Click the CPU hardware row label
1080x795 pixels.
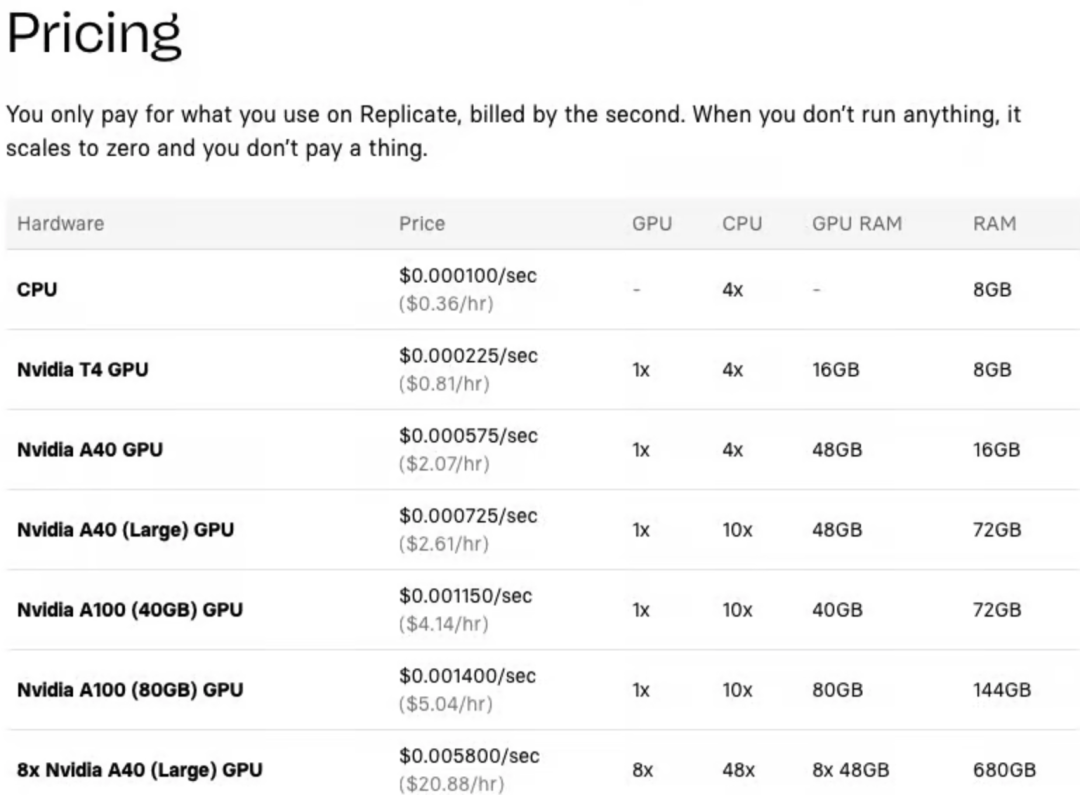37,290
